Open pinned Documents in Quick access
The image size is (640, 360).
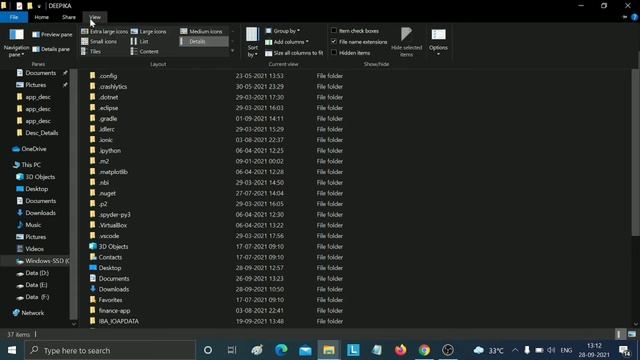pos(40,73)
